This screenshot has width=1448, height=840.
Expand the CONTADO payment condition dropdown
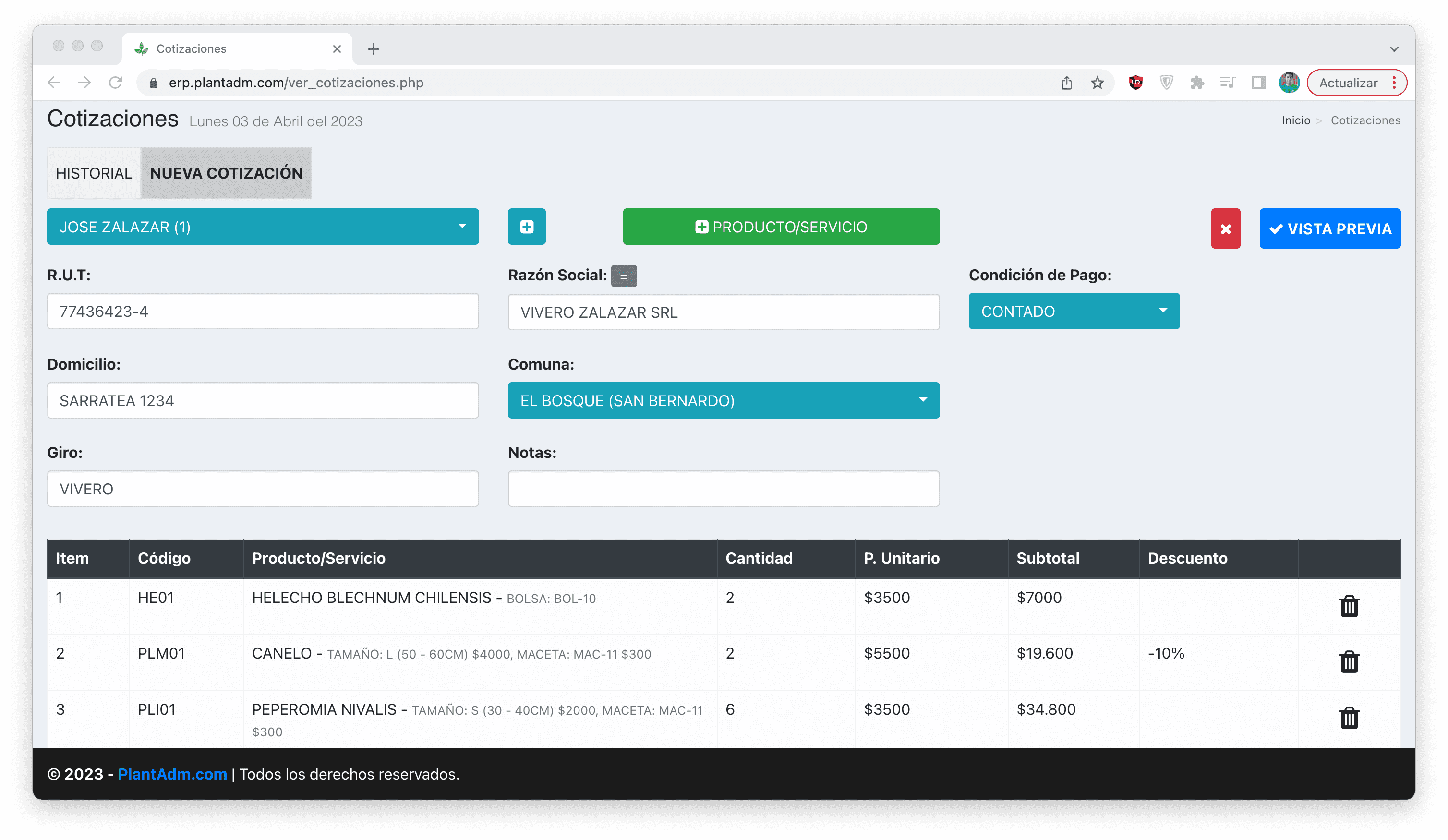point(1074,312)
